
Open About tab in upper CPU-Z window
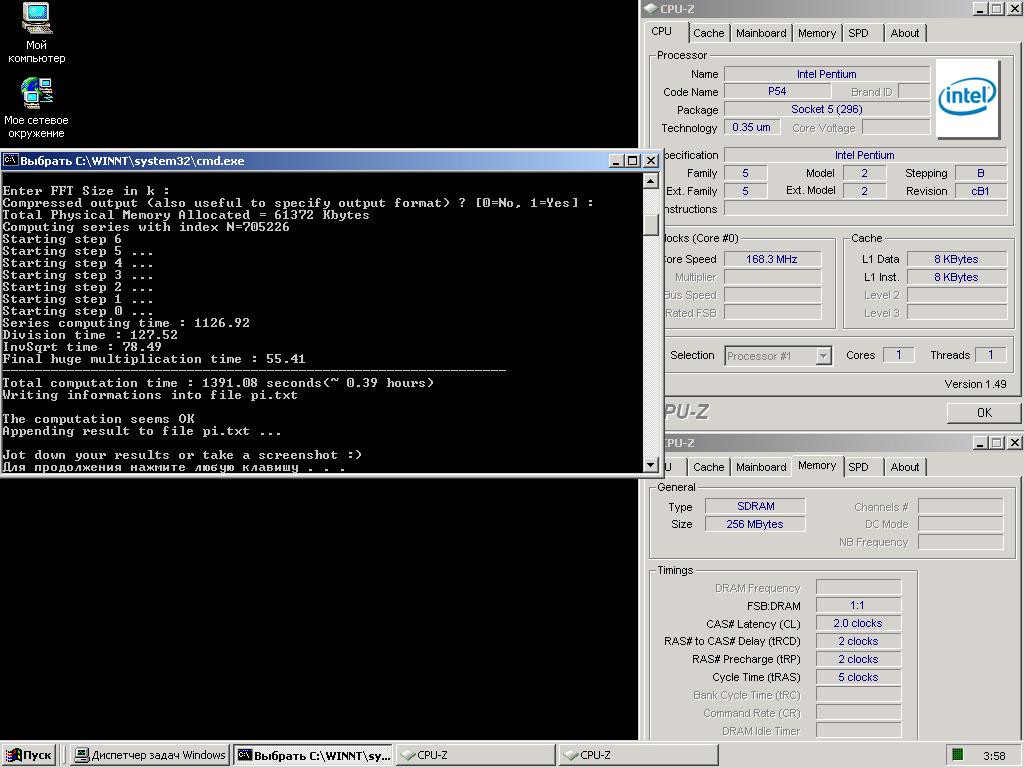904,33
